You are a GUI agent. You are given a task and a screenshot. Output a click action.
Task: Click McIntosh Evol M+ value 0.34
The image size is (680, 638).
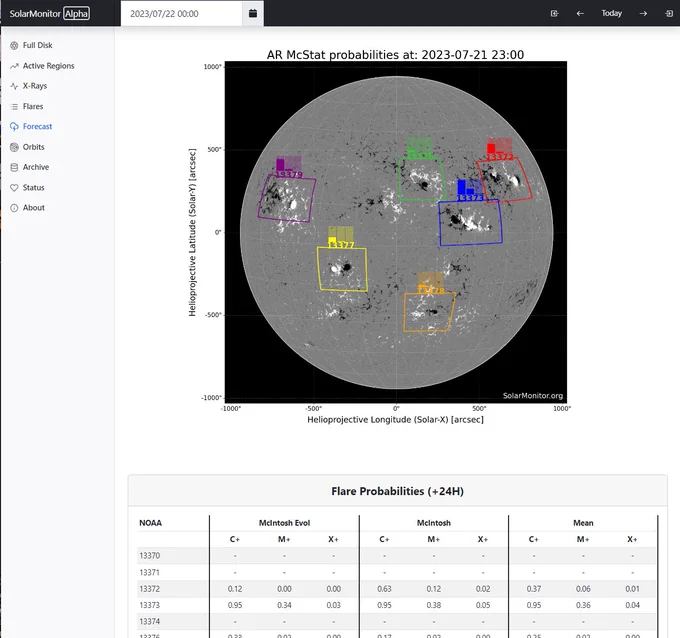pyautogui.click(x=284, y=605)
